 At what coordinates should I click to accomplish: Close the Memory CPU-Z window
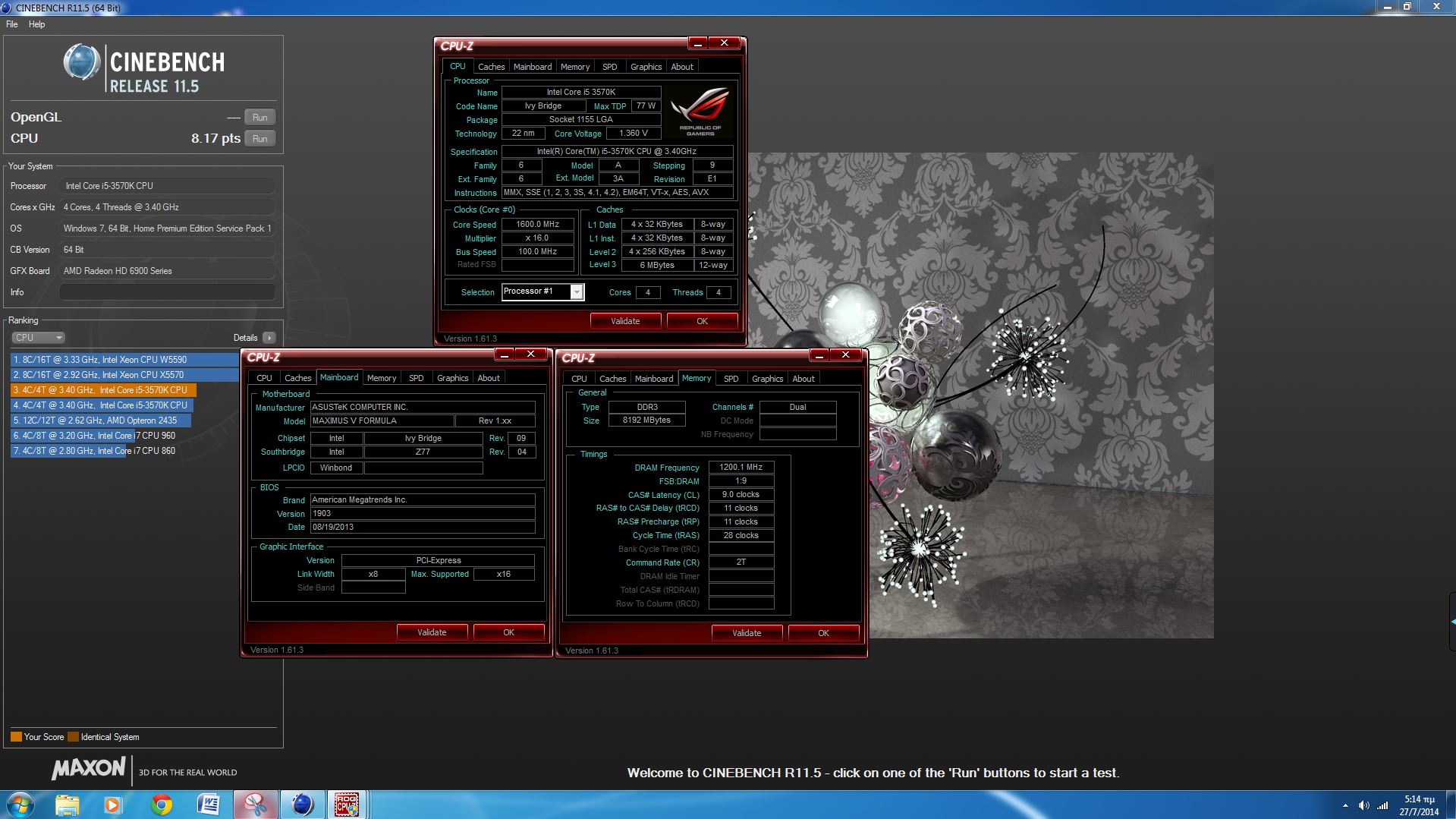pyautogui.click(x=845, y=355)
